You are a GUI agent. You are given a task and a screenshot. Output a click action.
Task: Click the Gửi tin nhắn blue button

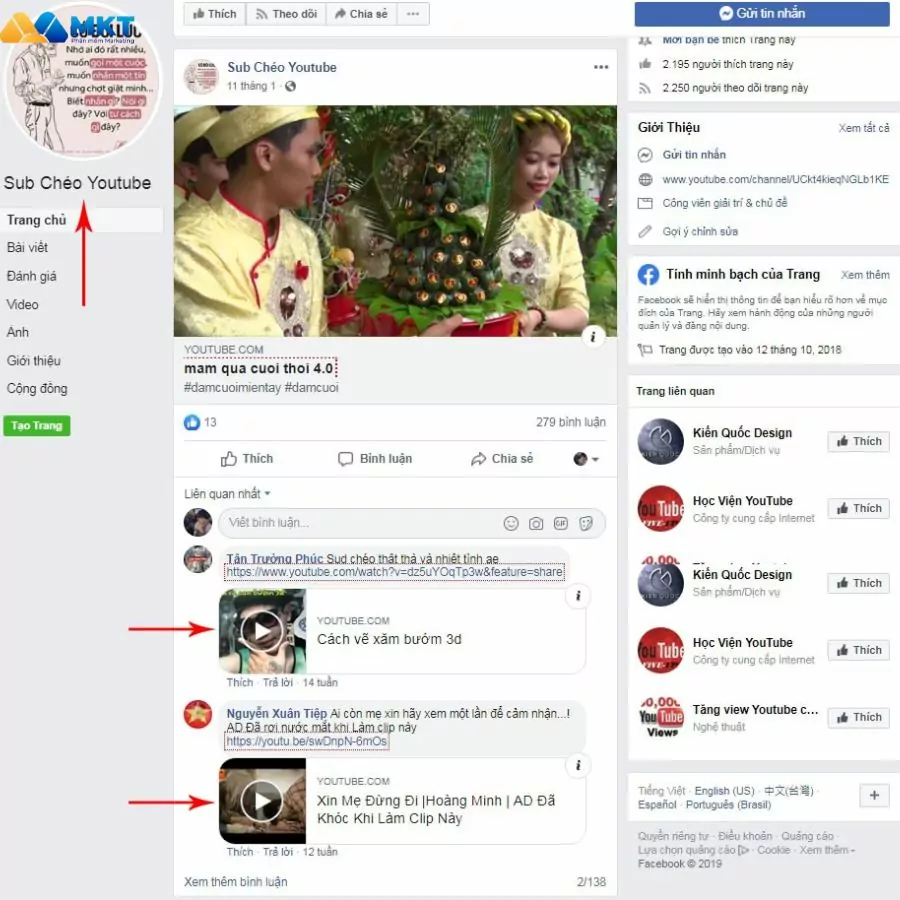coord(762,13)
